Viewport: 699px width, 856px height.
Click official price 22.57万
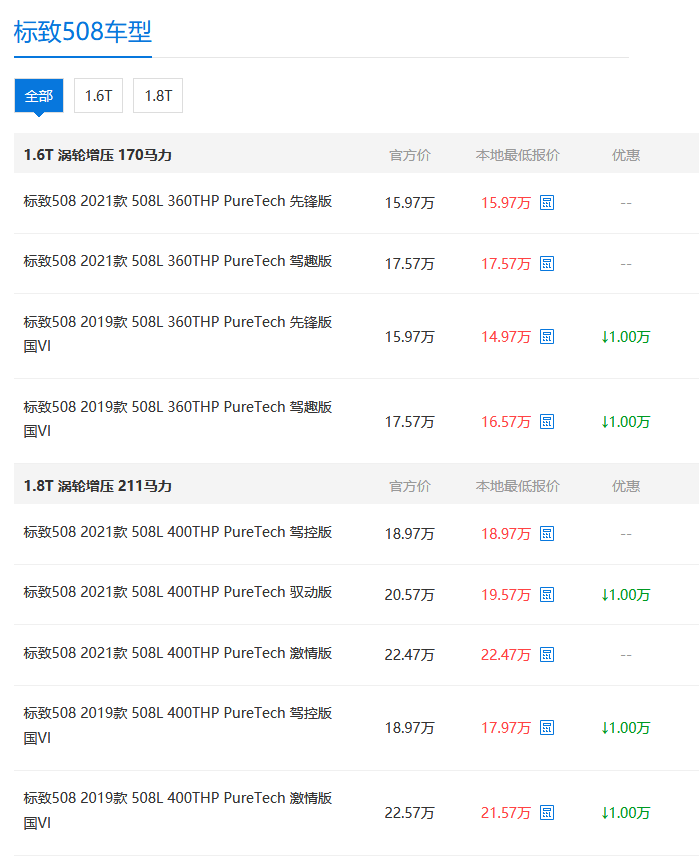coord(410,813)
